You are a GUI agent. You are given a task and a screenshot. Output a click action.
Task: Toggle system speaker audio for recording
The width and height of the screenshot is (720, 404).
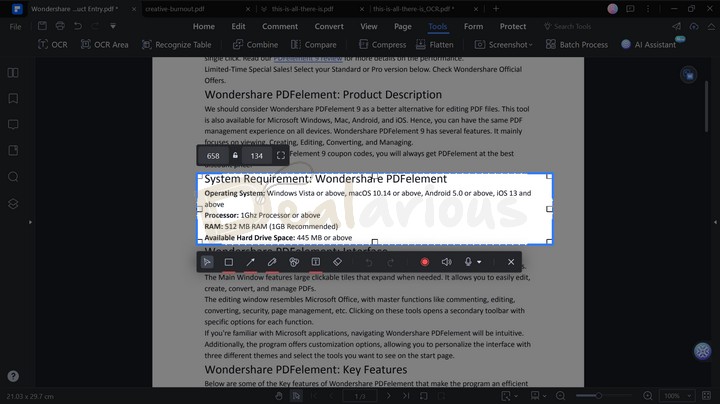click(x=446, y=262)
